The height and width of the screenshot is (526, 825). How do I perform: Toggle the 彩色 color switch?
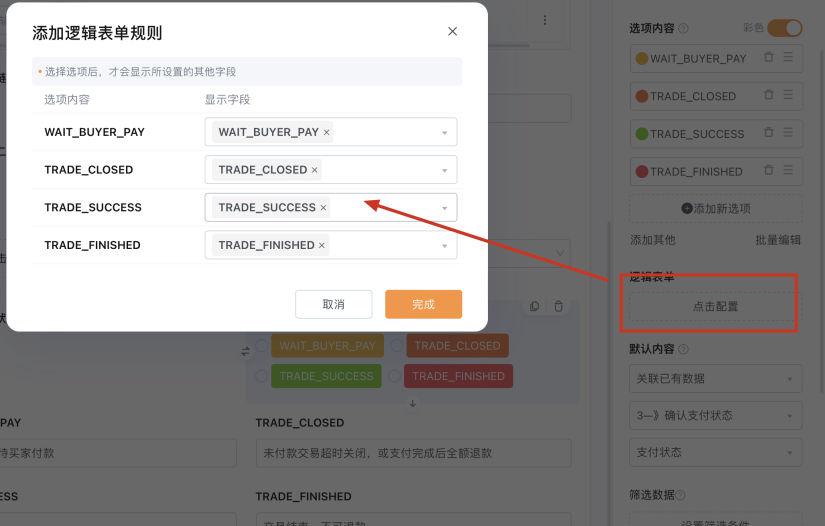(x=784, y=28)
